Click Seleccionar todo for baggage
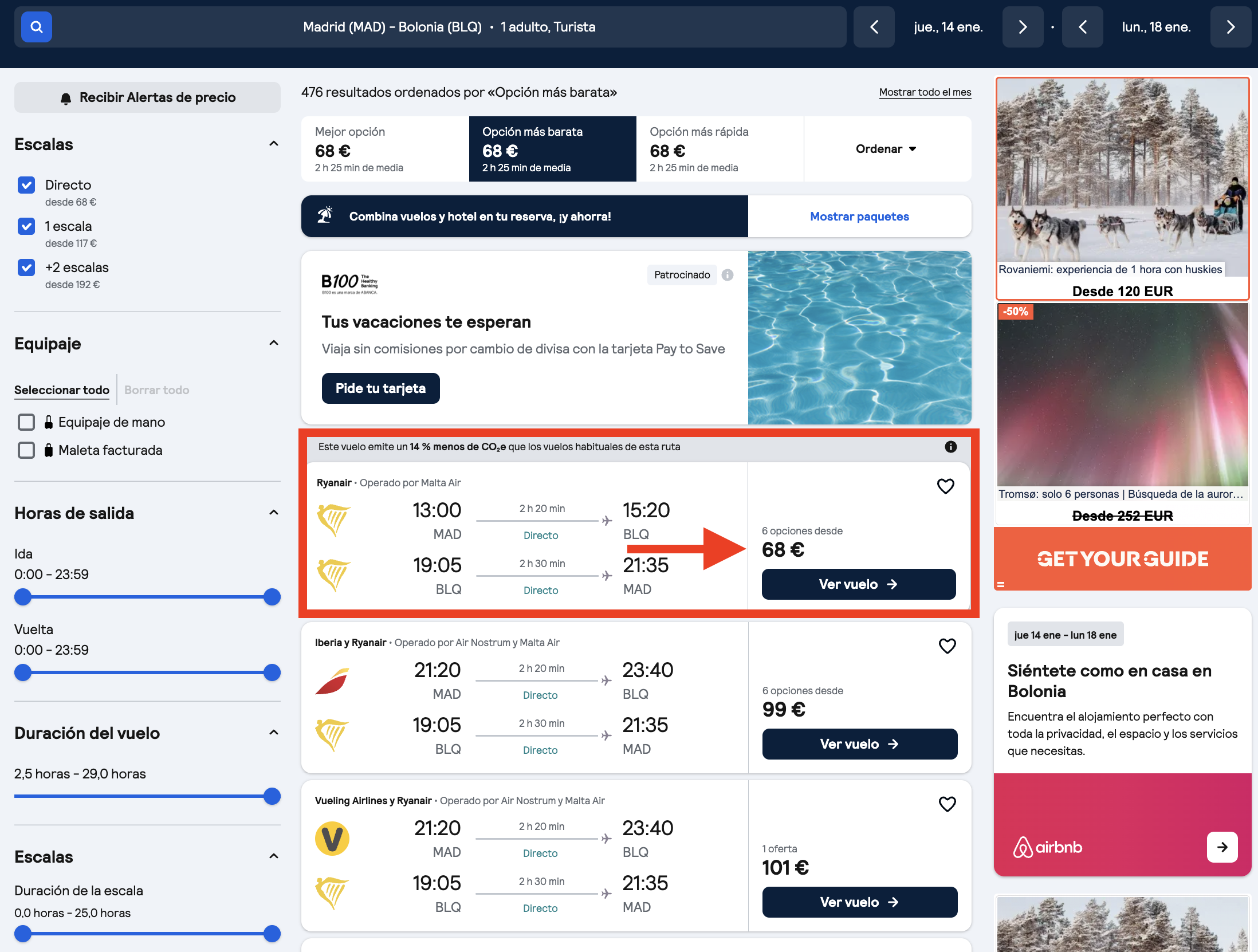Viewport: 1258px width, 952px height. (x=62, y=390)
